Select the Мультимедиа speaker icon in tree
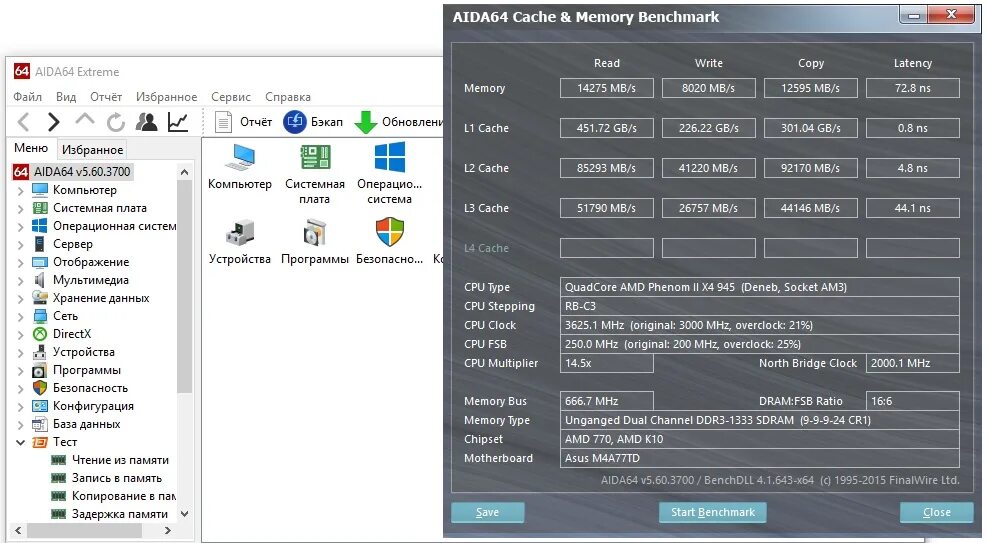This screenshot has height=543, width=987. (x=40, y=280)
